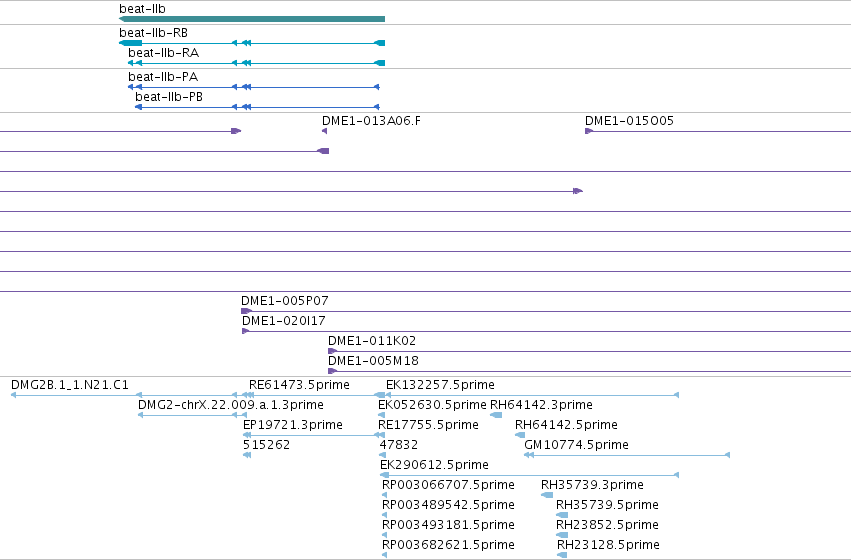Select the beat-IIb-RA transcript feature
Image resolution: width=851 pixels, height=560 pixels.
point(256,63)
